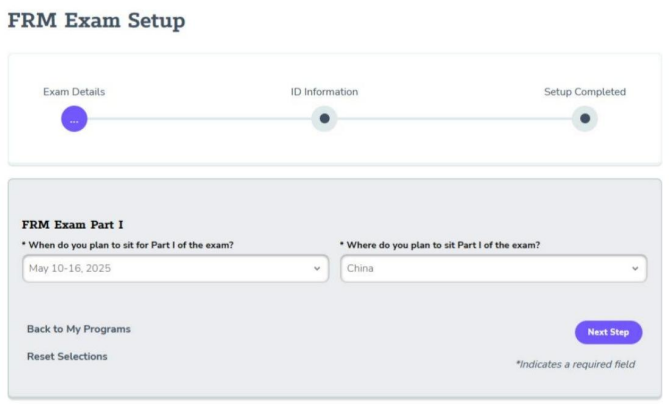This screenshot has height=405, width=669.
Task: Select the ID Information step label
Action: tap(324, 92)
